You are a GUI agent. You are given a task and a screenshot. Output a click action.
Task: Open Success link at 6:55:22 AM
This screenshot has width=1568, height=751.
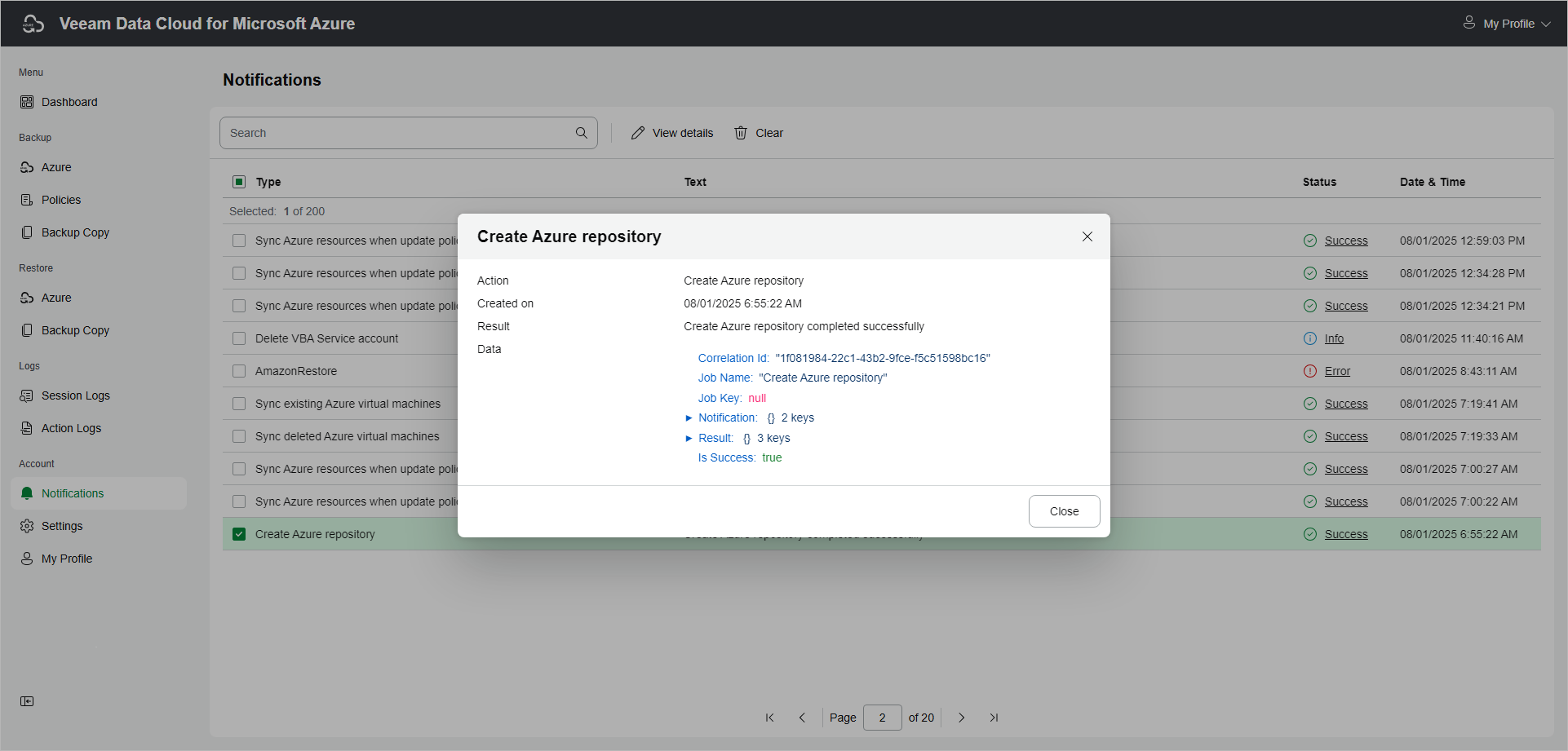1346,534
